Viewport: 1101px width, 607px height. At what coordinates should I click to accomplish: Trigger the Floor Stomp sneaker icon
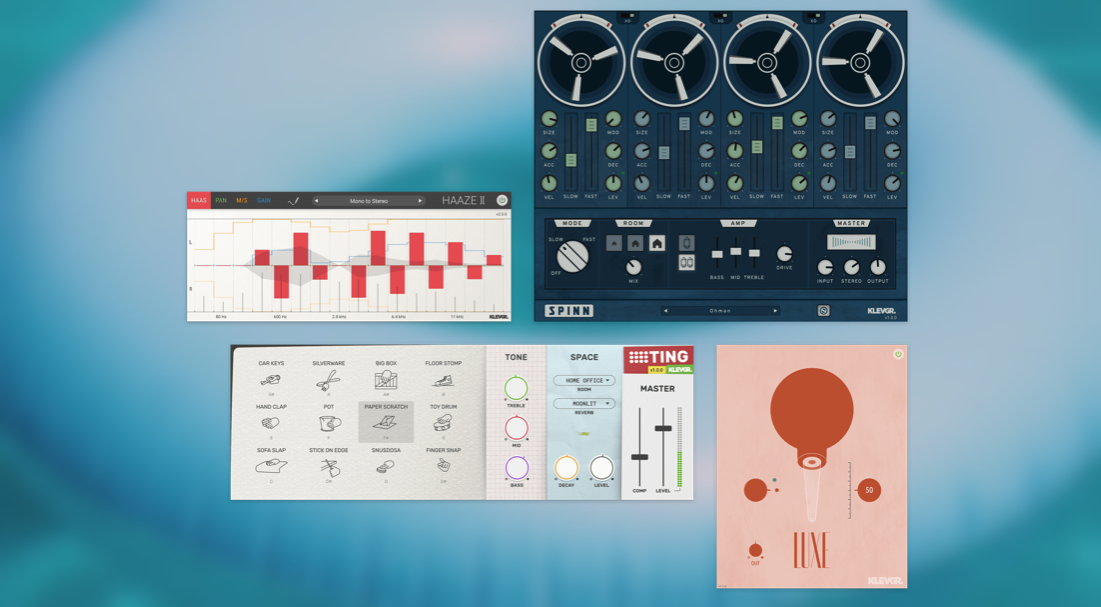point(443,380)
